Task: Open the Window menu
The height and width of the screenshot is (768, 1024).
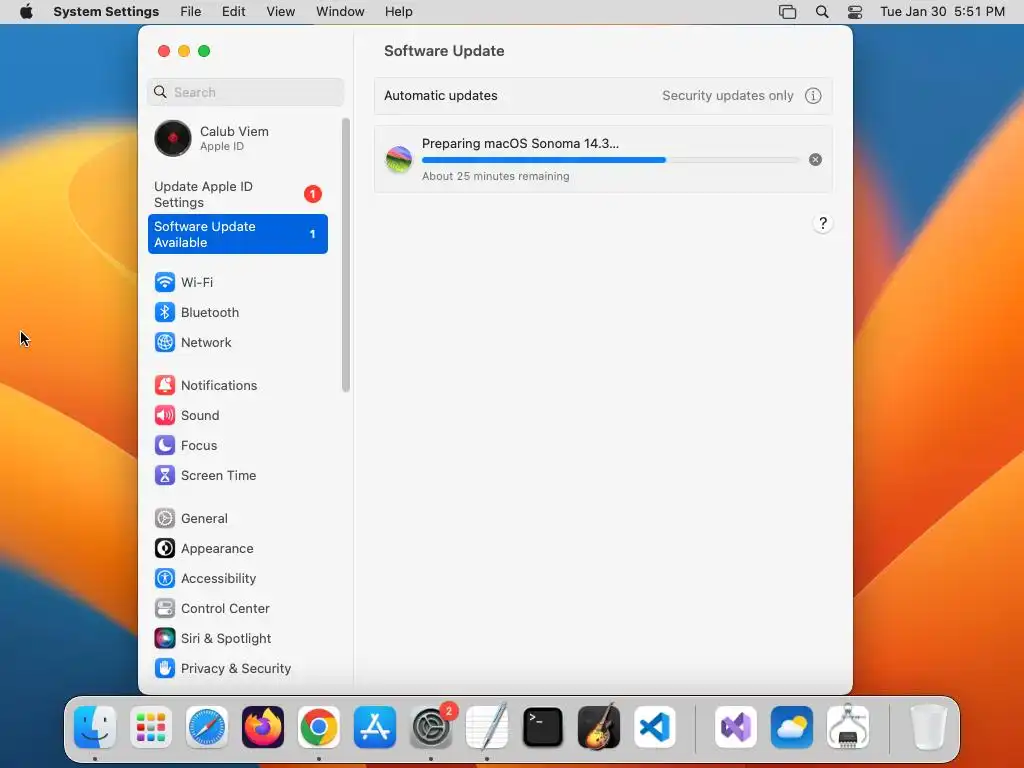Action: [340, 12]
